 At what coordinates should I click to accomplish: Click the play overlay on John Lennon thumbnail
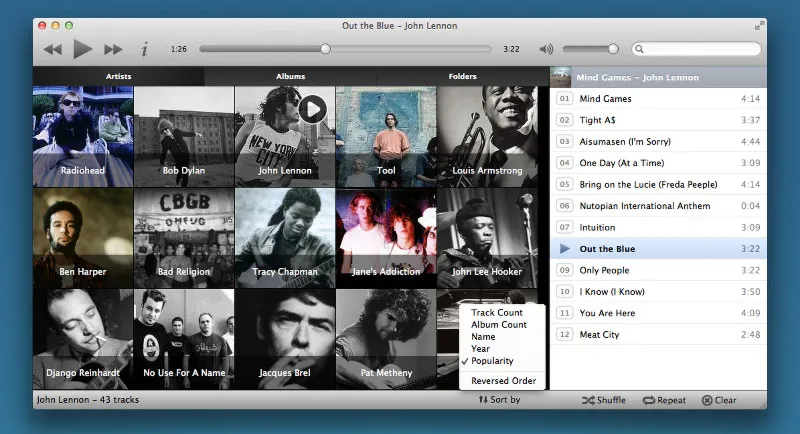pyautogui.click(x=313, y=109)
